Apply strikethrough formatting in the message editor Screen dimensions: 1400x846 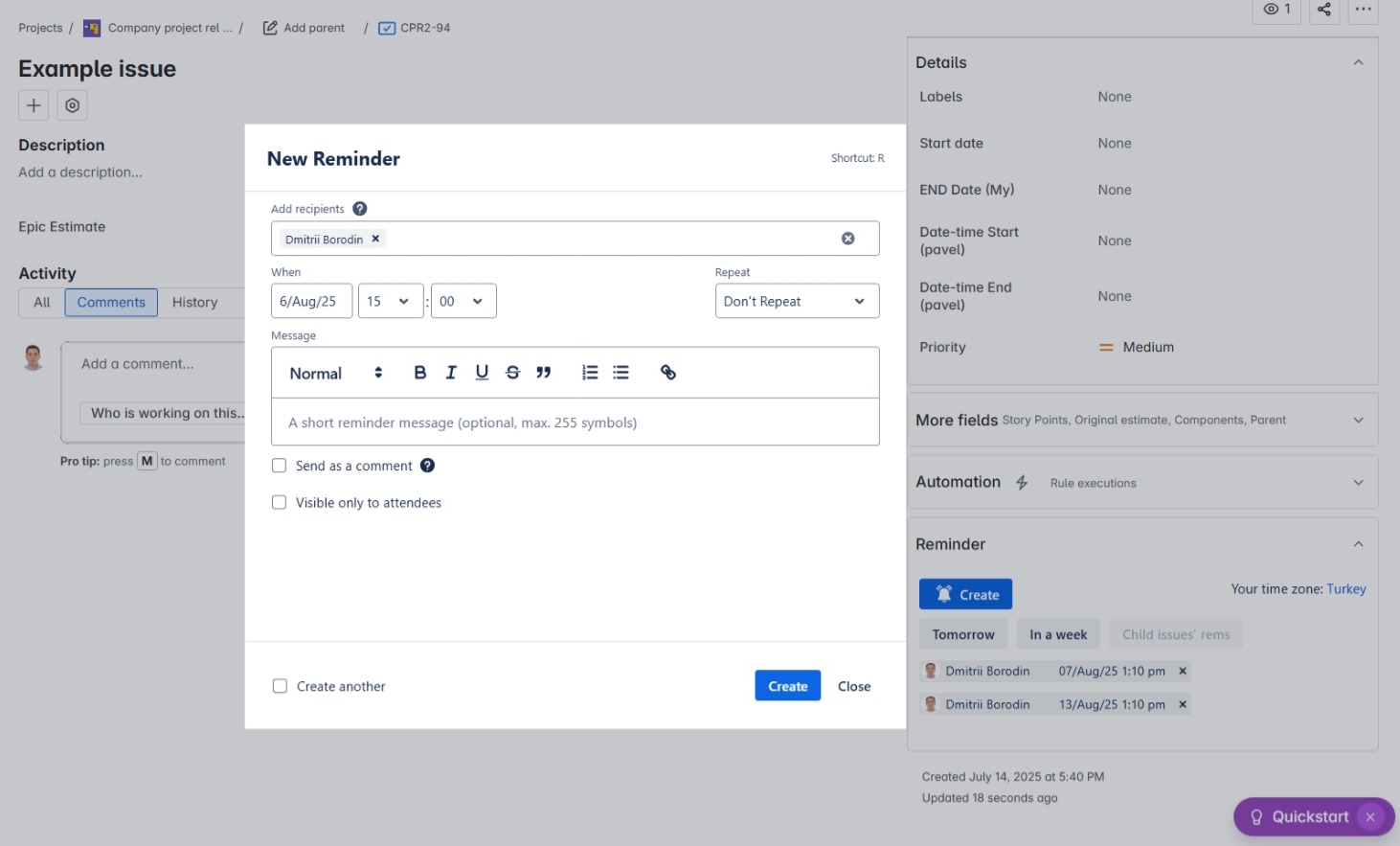[512, 373]
